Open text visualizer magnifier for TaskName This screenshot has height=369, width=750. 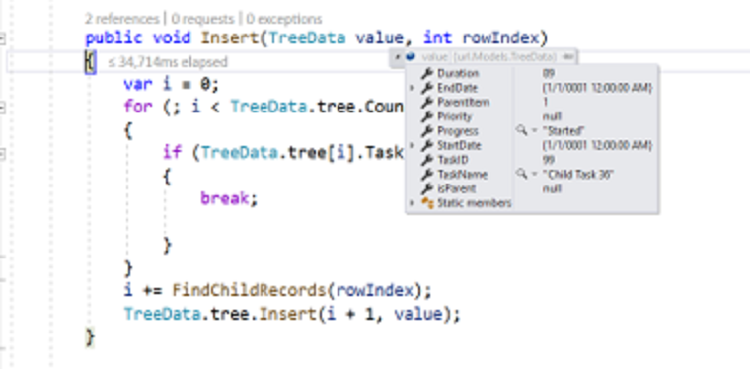point(521,174)
